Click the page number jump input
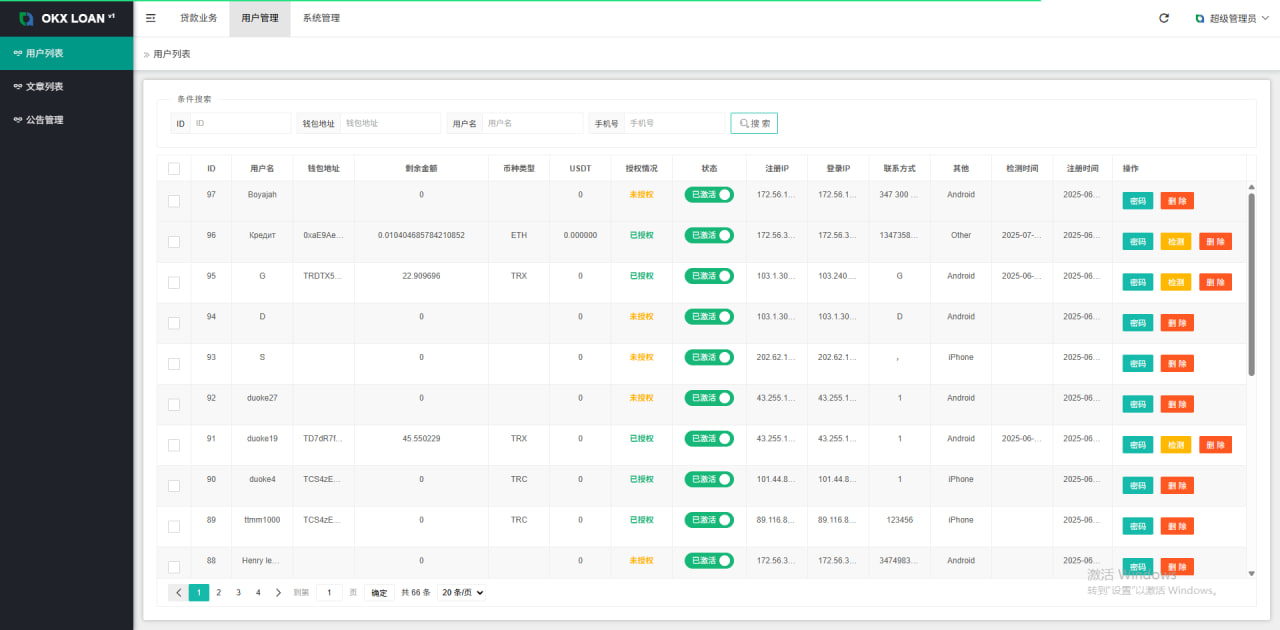Image resolution: width=1280 pixels, height=630 pixels. (x=330, y=592)
